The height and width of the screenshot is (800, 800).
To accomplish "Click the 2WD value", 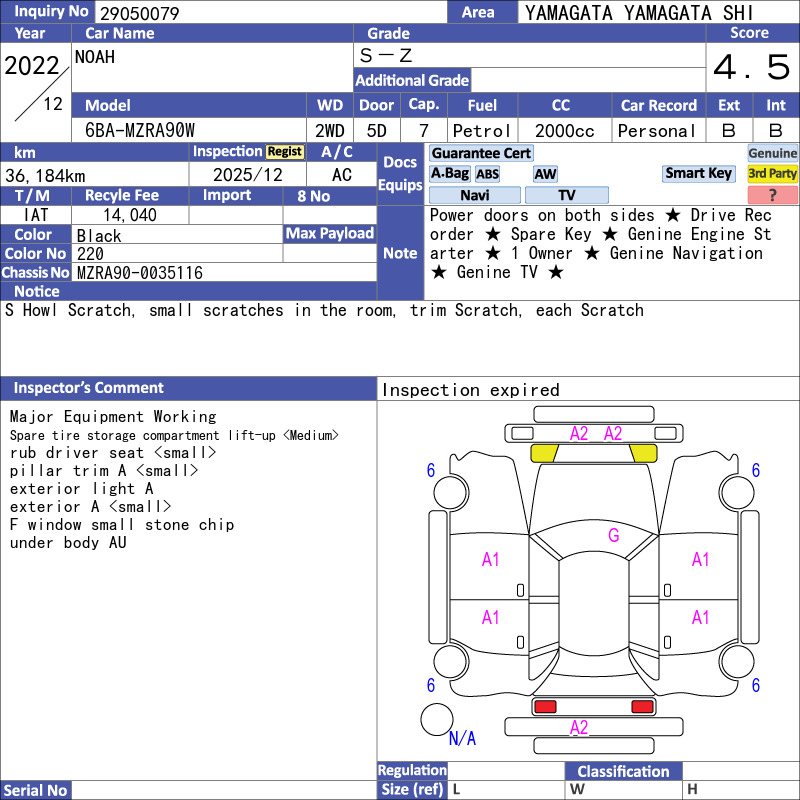I will pos(330,131).
